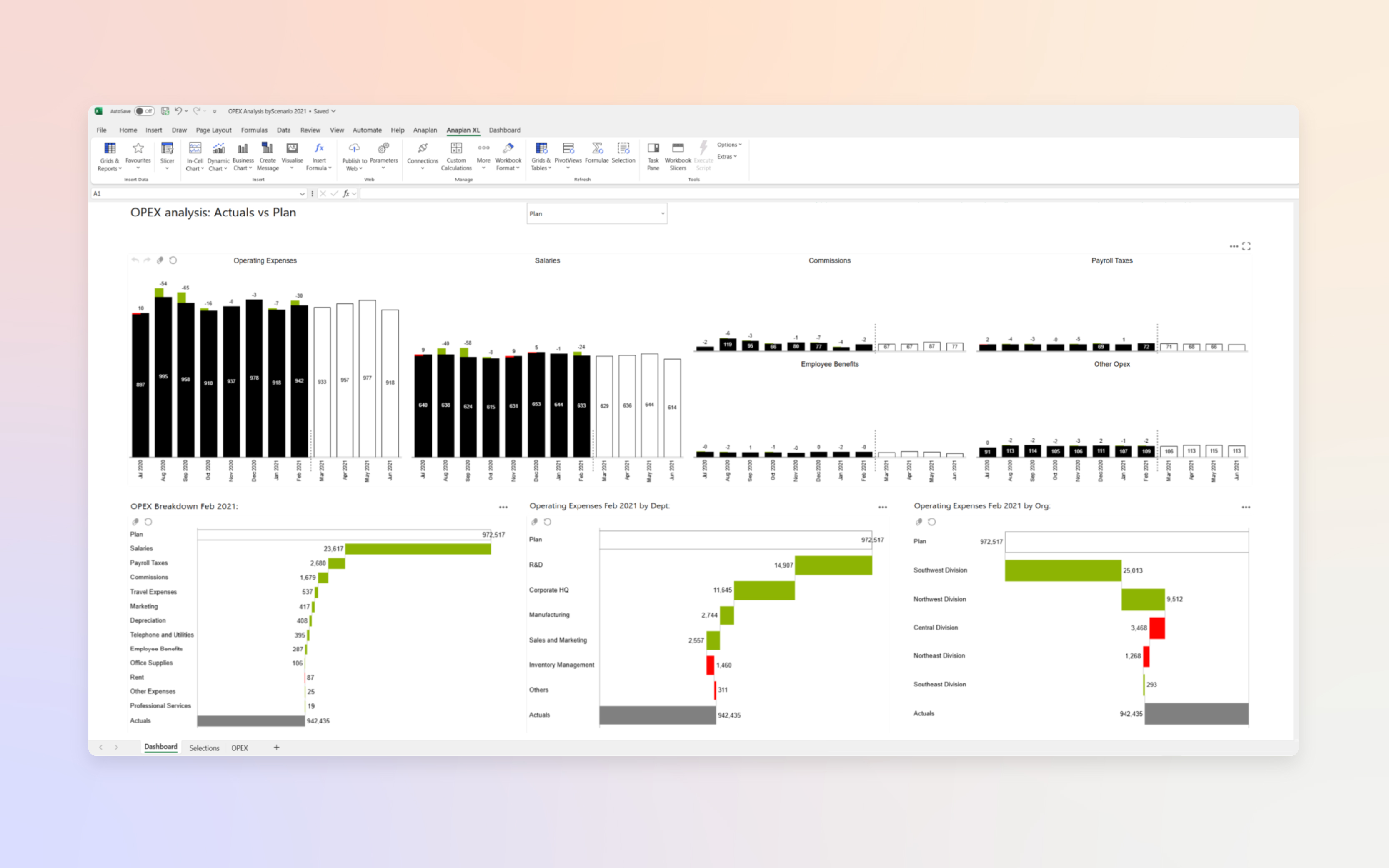Switch to the Anaplan ribbon tab
The image size is (1389, 868).
coord(425,130)
